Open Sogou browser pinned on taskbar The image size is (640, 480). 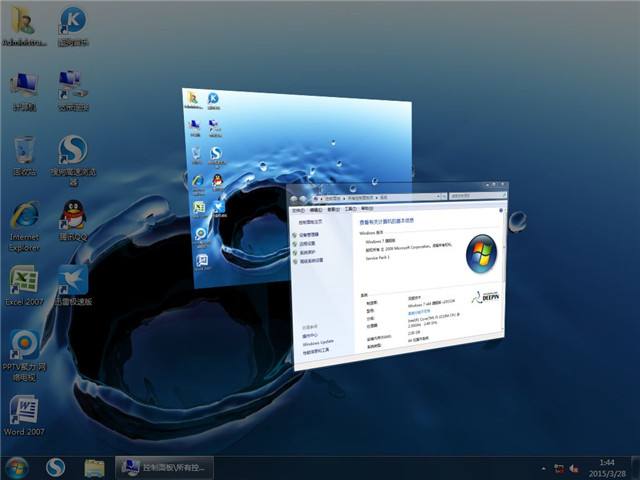click(56, 468)
